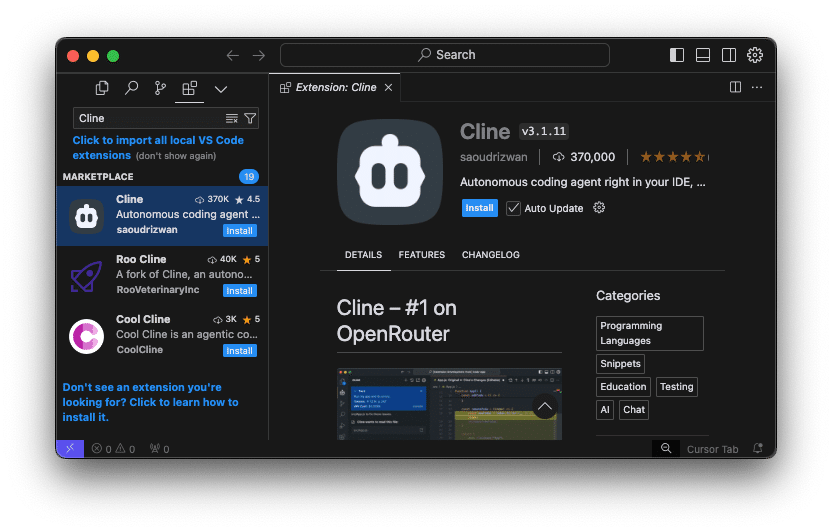Install the Cool Cline extension

point(240,351)
